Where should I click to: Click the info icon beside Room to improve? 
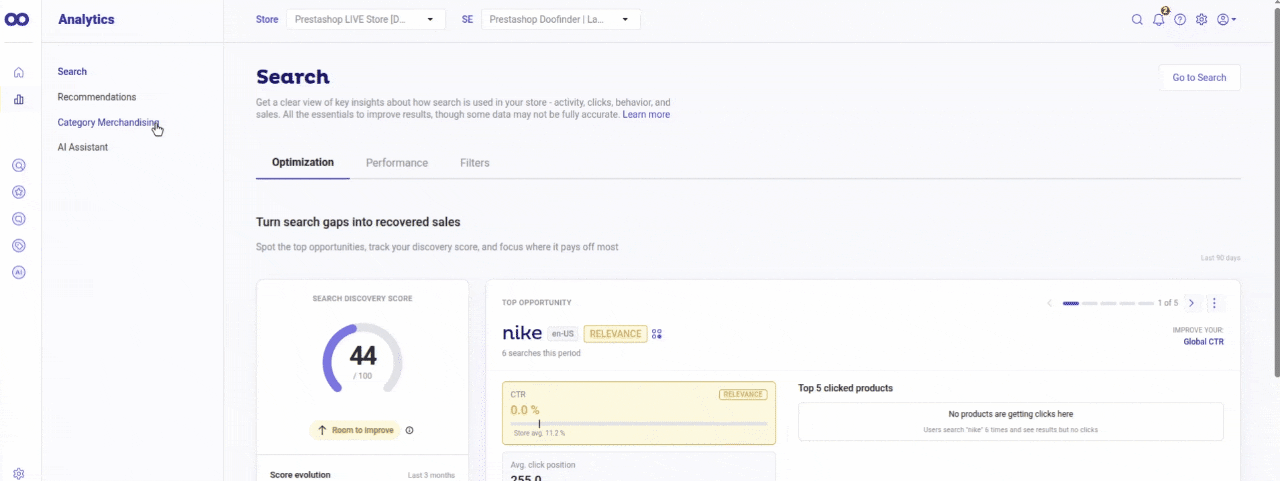click(x=410, y=430)
